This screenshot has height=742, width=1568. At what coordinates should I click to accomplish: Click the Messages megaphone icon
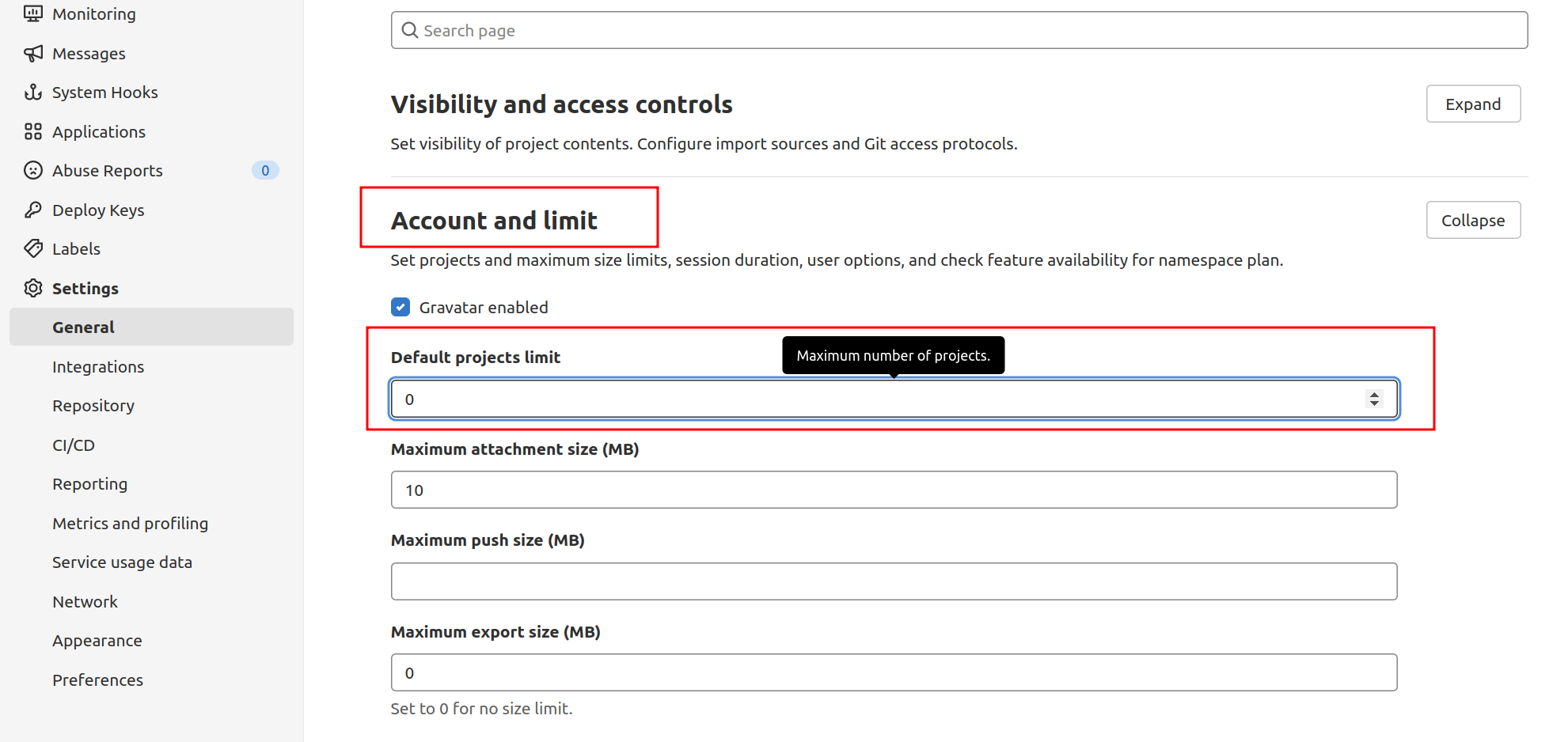[32, 53]
